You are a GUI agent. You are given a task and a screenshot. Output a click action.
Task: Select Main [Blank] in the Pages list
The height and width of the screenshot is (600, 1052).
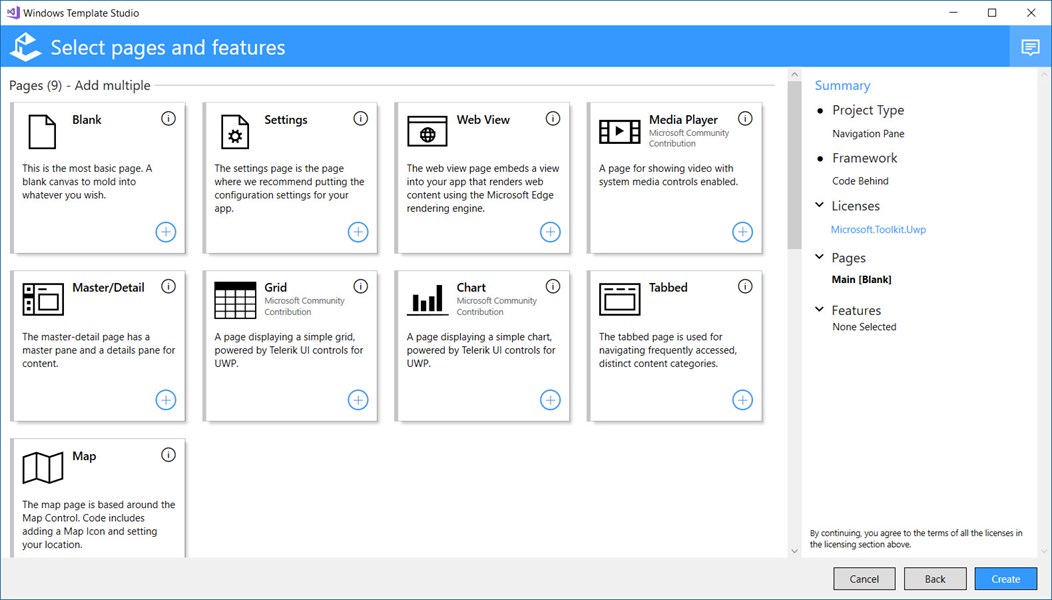[x=861, y=280]
